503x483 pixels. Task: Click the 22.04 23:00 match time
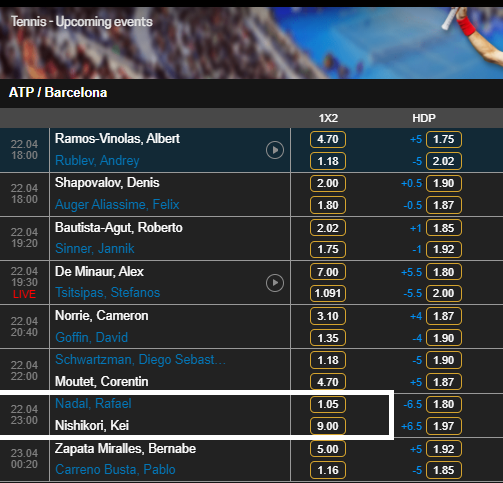(x=24, y=415)
